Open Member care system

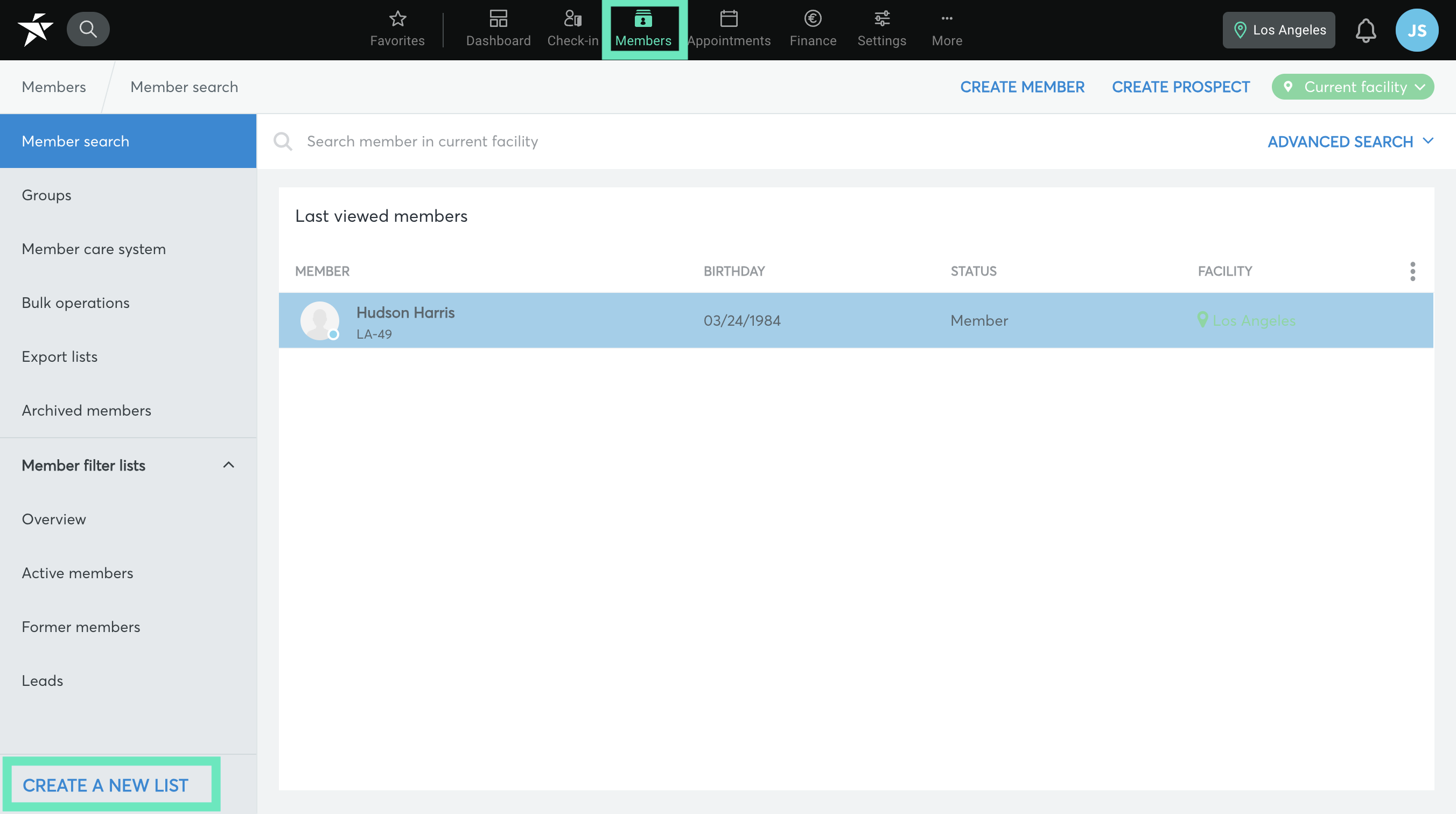pos(128,249)
